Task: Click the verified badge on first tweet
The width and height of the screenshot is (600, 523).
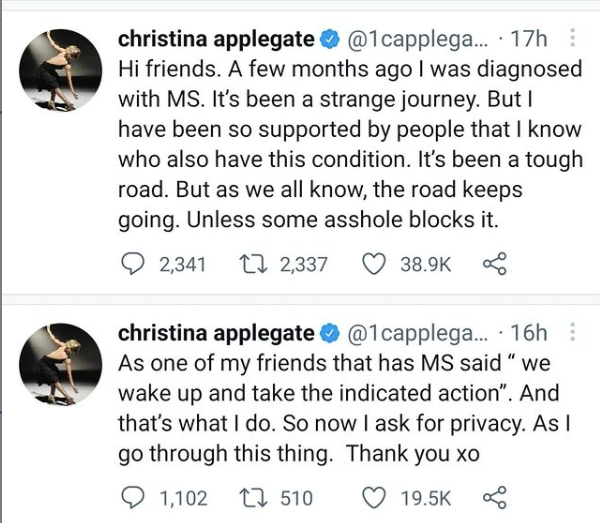Action: click(x=328, y=40)
